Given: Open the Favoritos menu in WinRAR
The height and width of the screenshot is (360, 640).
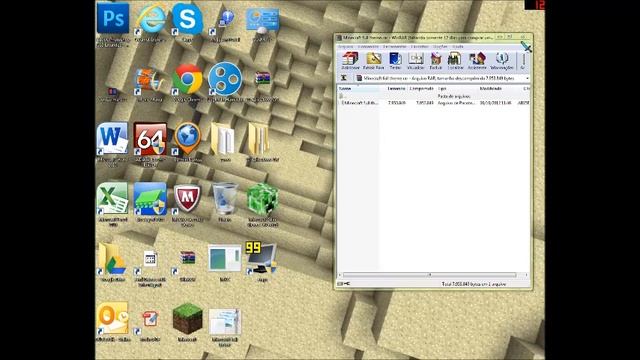Looking at the screenshot, I should (419, 47).
